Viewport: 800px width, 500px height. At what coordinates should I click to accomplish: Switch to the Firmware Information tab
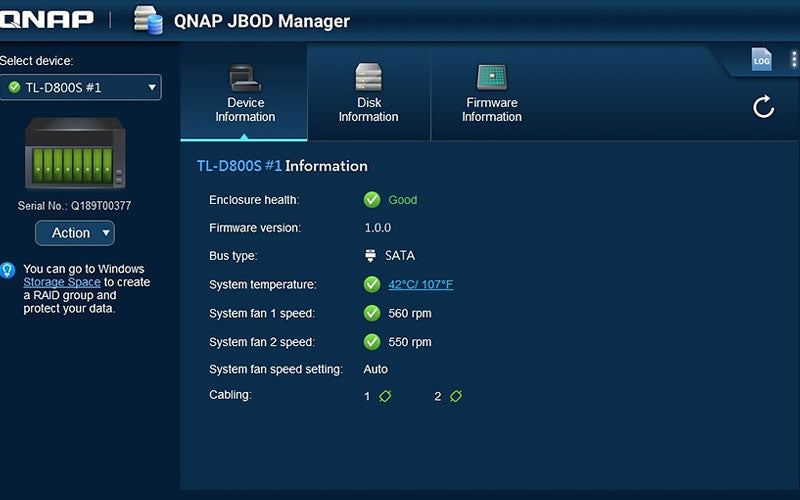click(491, 93)
